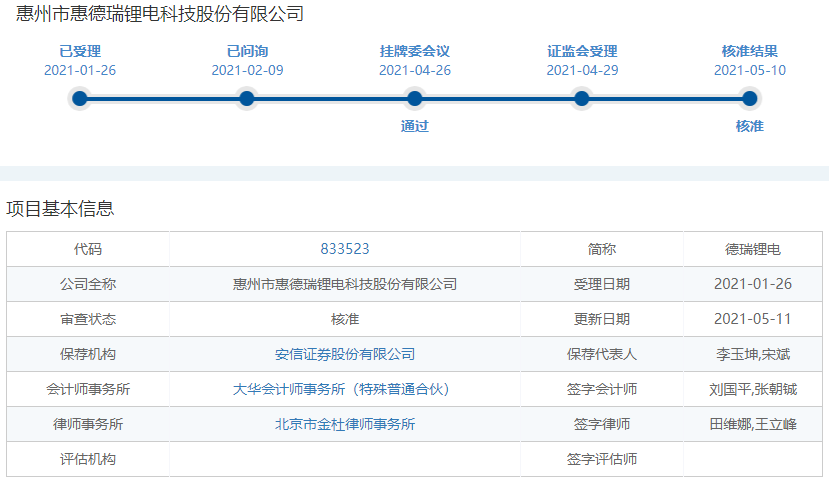Click the 通过 result under 挂牌委会议
Screen dimensions: 829x480
tap(414, 126)
